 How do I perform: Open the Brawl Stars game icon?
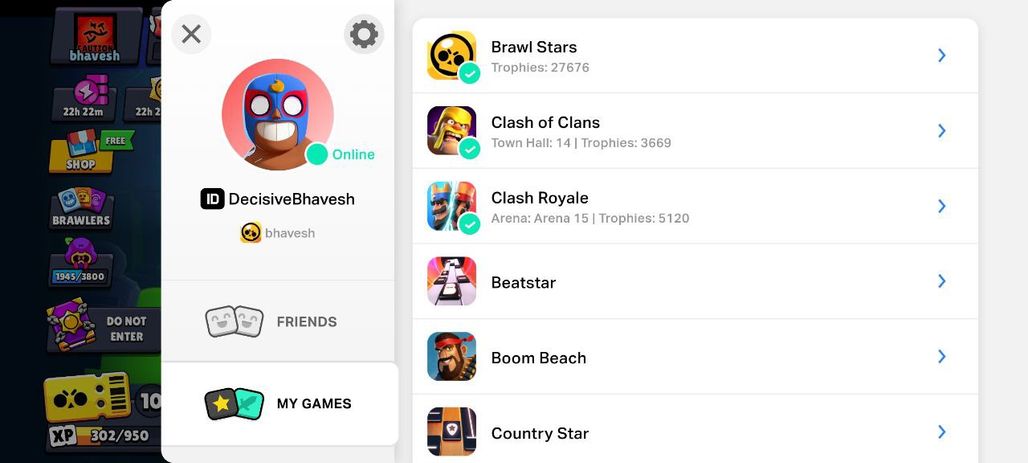point(452,56)
